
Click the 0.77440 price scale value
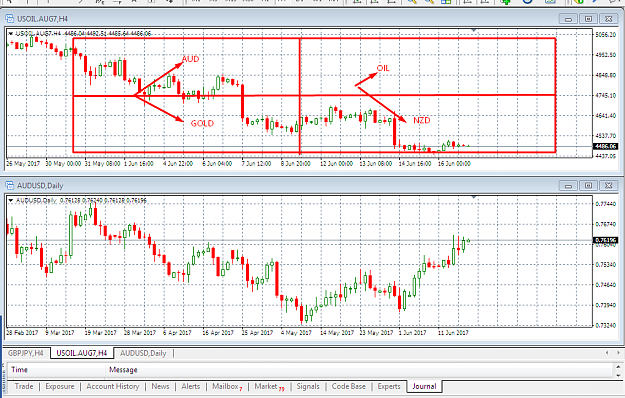606,204
